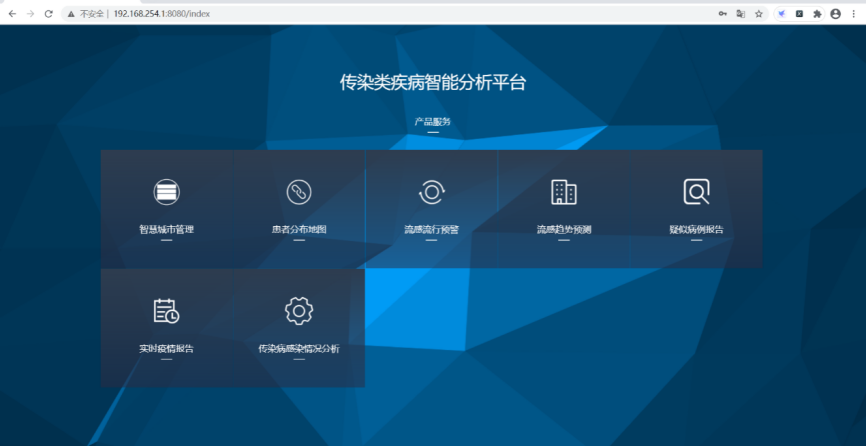
Task: Select the 流感趋势预测 building icon
Action: pyautogui.click(x=564, y=192)
